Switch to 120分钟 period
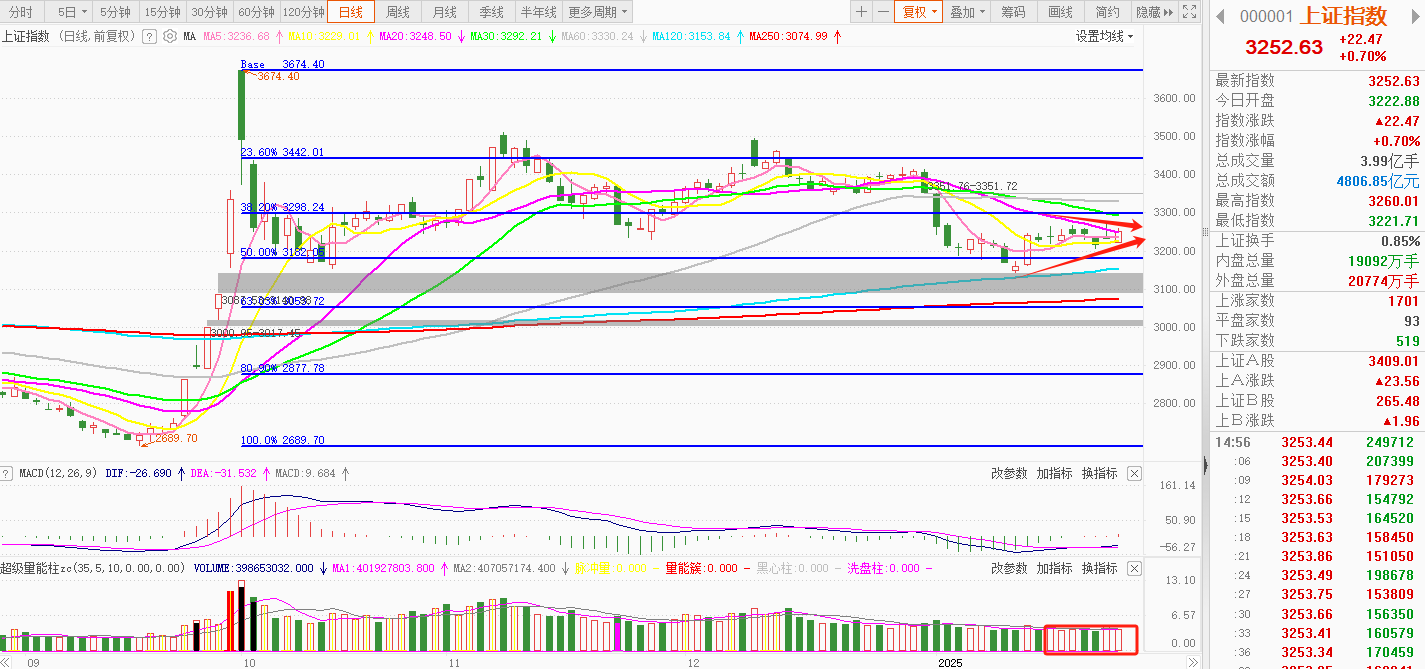This screenshot has width=1425, height=669. pos(304,12)
